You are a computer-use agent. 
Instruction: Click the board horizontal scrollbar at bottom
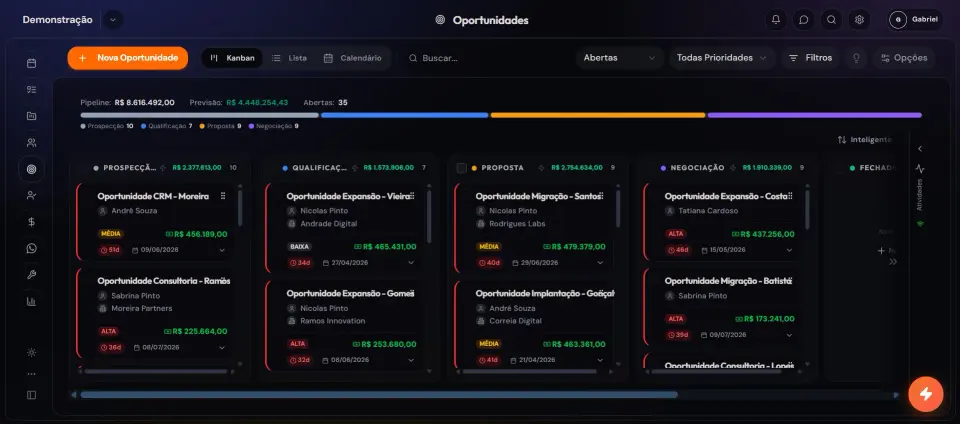pyautogui.click(x=379, y=395)
